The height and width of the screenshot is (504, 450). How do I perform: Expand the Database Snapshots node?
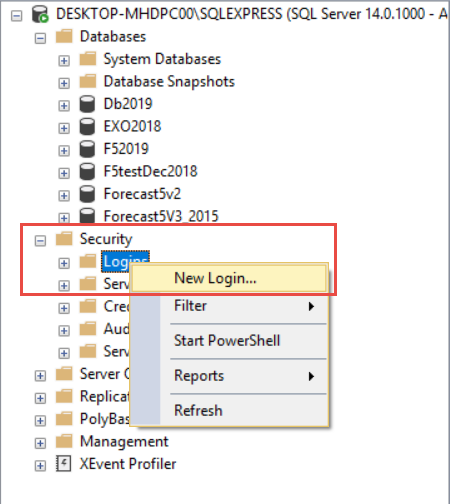click(x=64, y=83)
